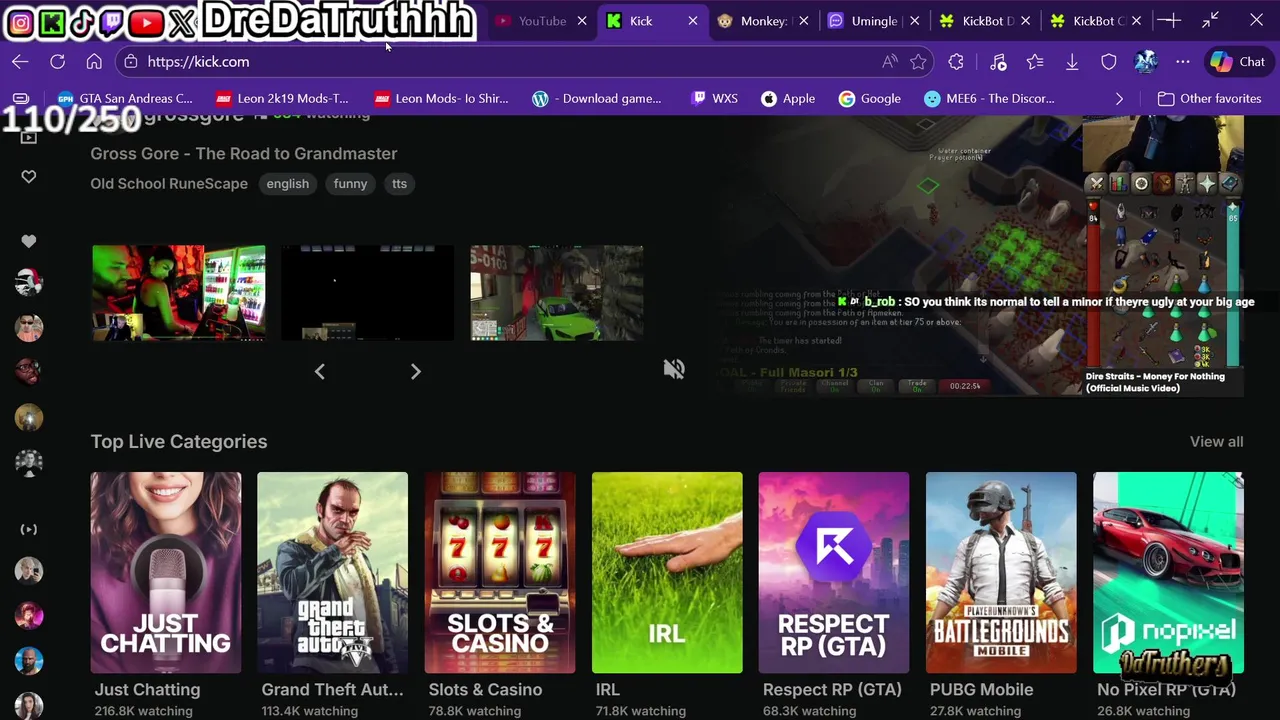Open the No Pixel RP category card
The height and width of the screenshot is (720, 1280).
click(x=1168, y=572)
